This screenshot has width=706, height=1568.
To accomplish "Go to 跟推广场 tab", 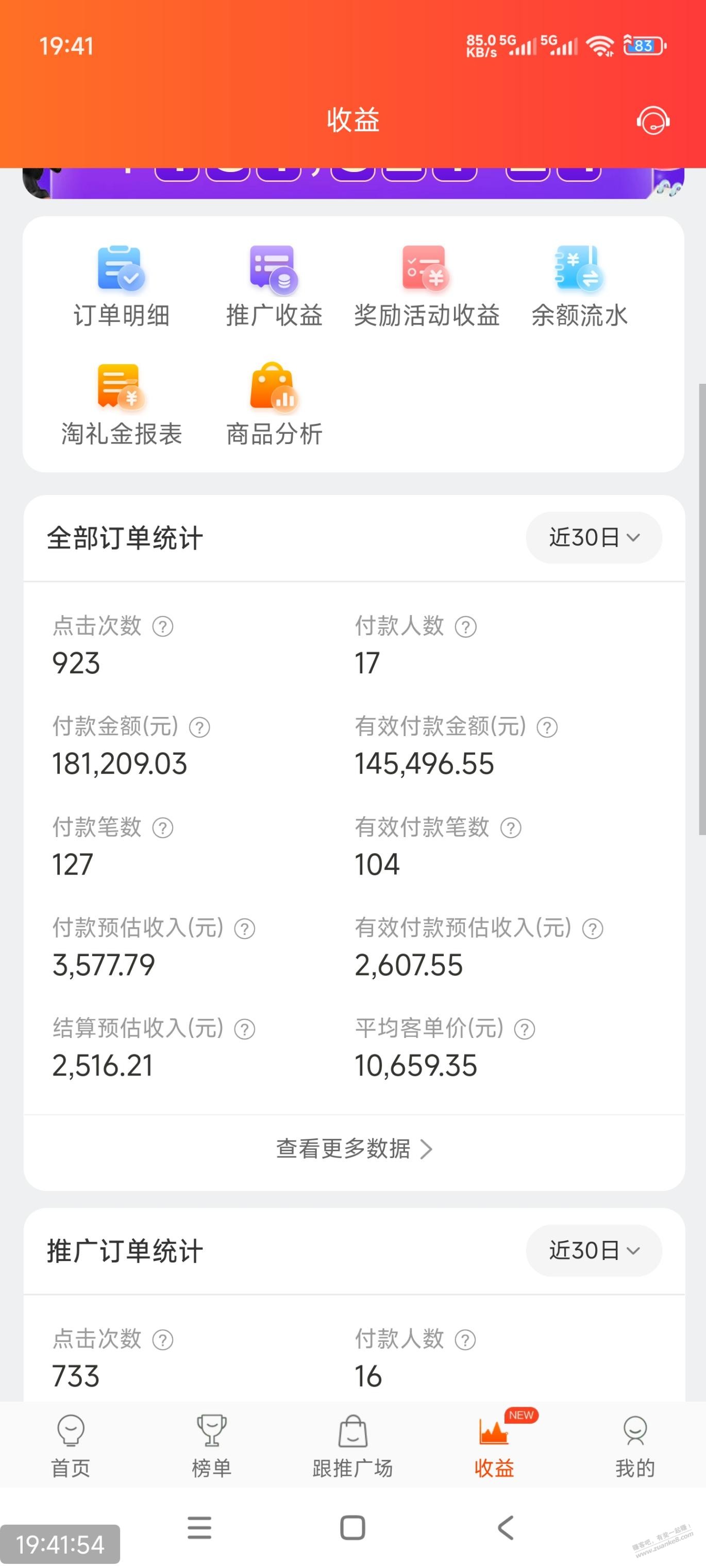I will [x=352, y=1445].
